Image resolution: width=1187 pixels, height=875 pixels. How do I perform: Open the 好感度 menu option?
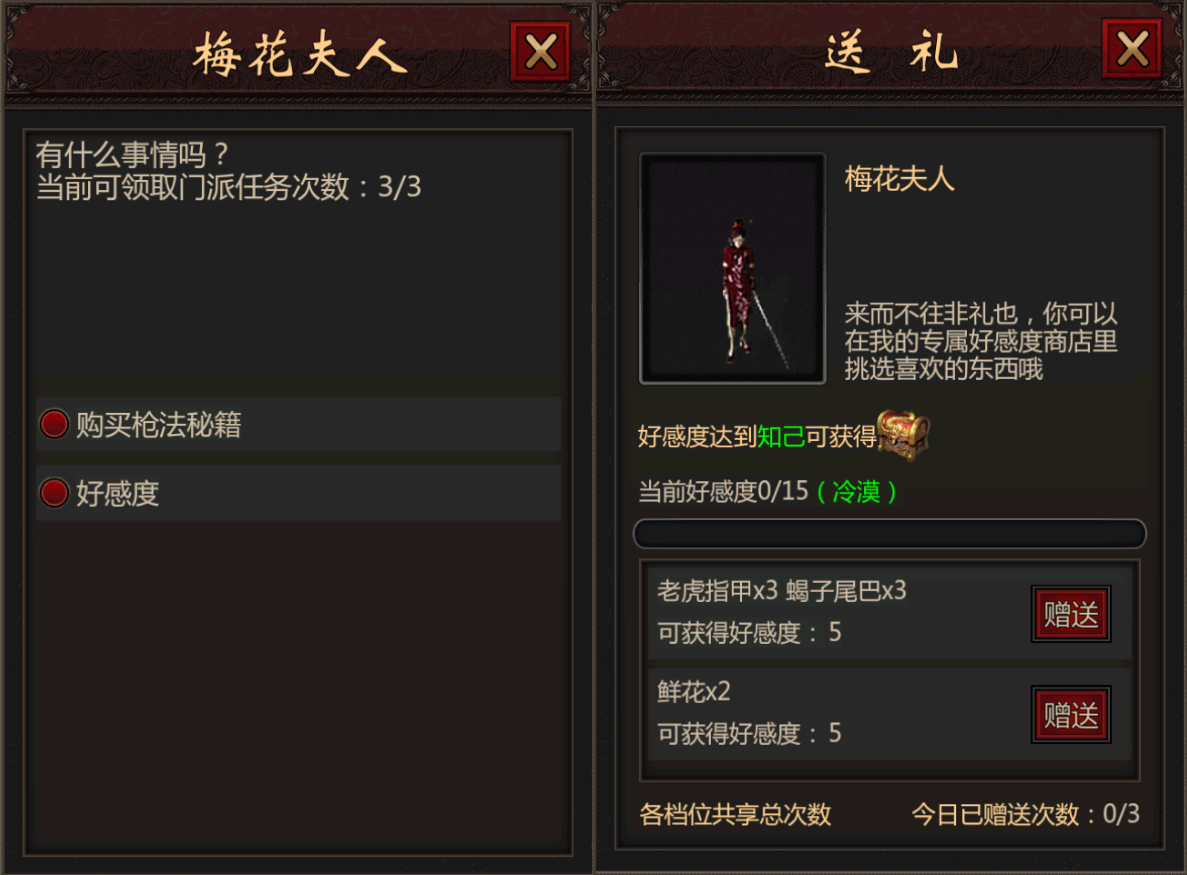[298, 493]
